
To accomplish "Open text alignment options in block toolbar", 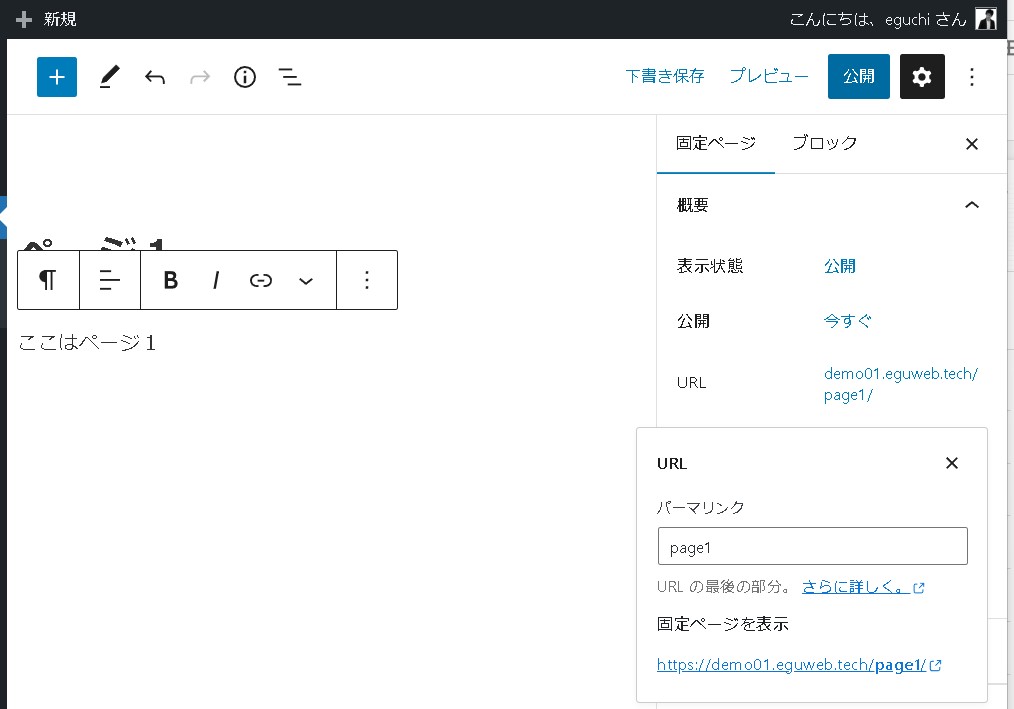I will click(x=110, y=280).
